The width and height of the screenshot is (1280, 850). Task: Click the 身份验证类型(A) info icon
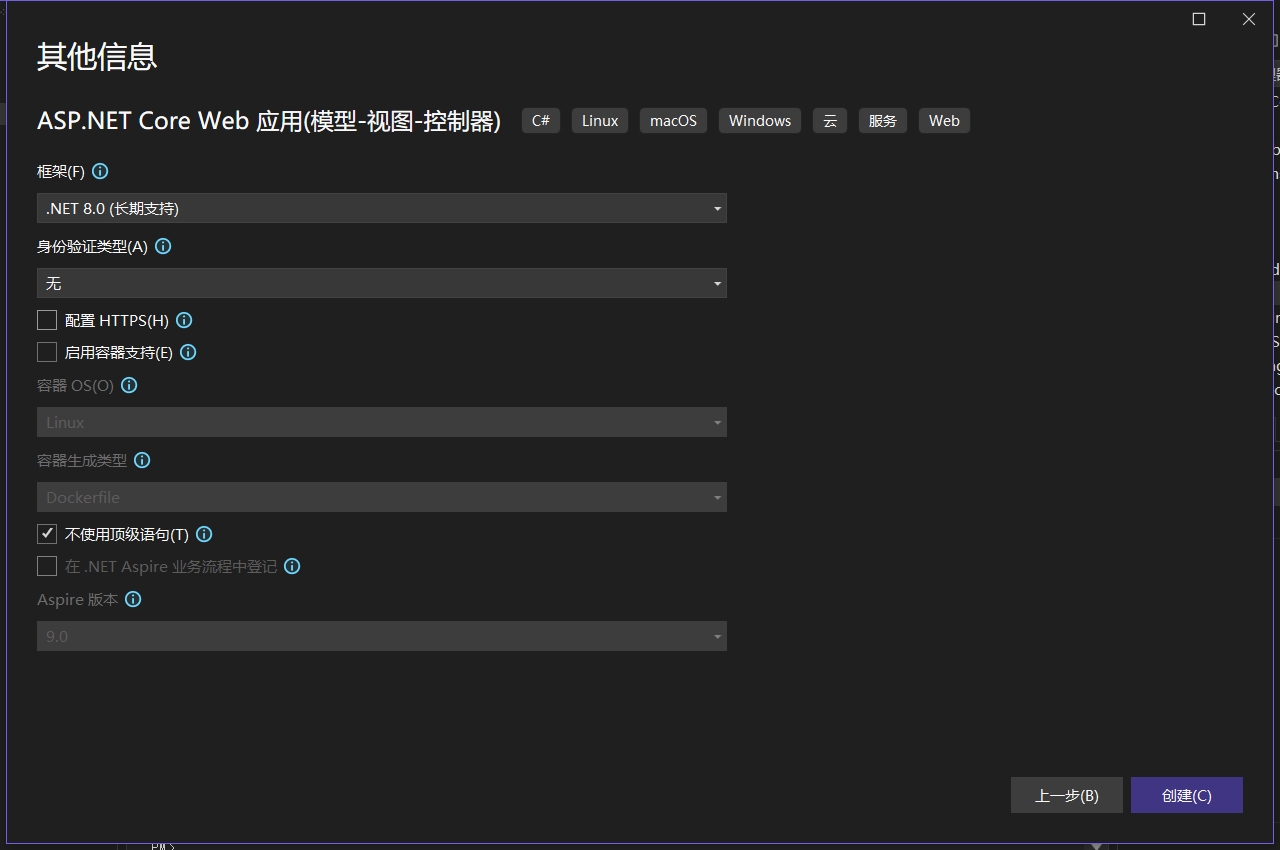[x=163, y=246]
